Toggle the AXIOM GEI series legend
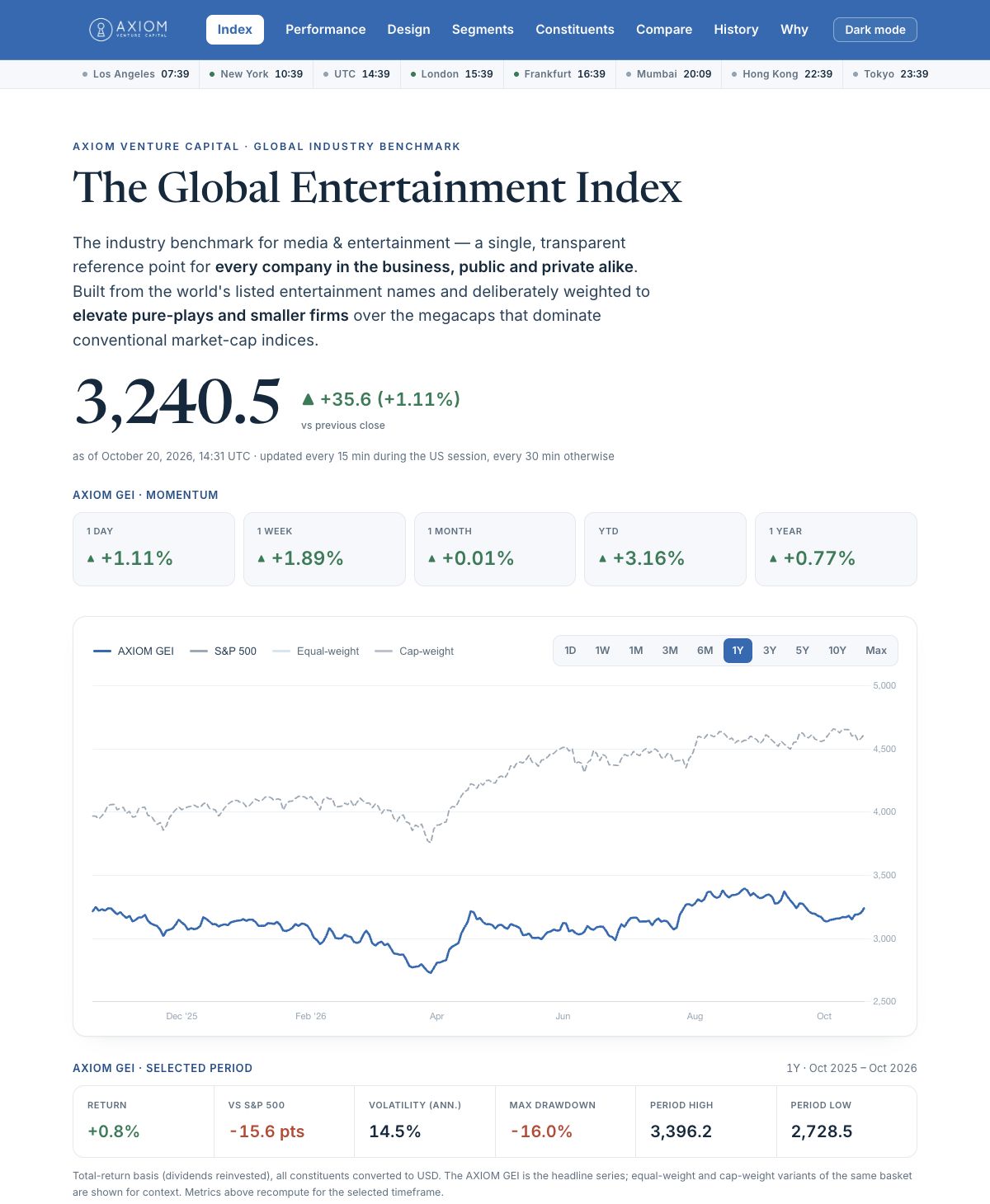990x1204 pixels. (134, 651)
